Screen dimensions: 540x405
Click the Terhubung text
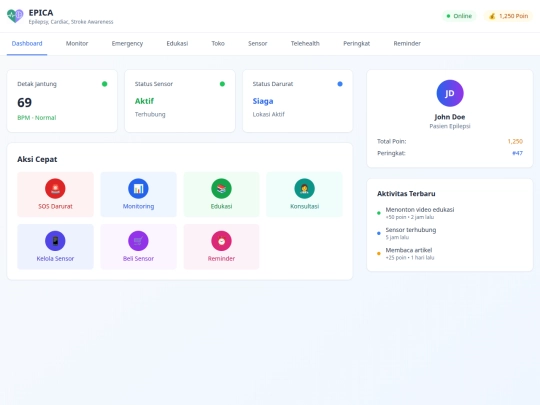(x=150, y=114)
